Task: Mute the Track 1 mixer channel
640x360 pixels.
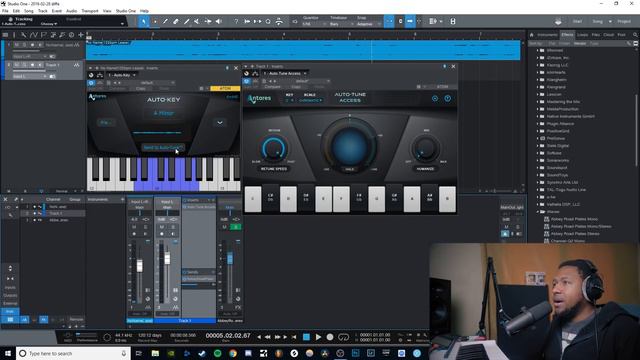Action: pos(162,227)
